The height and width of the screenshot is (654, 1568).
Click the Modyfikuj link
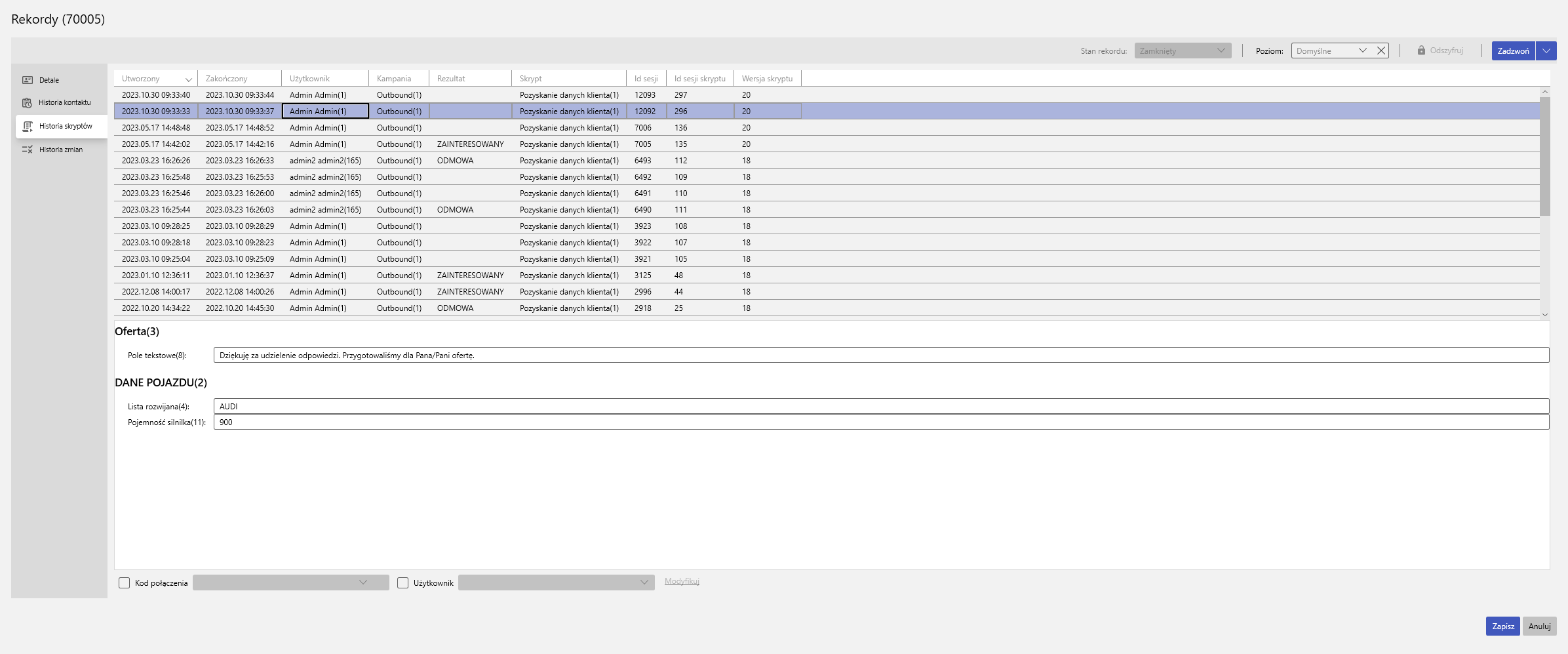682,581
